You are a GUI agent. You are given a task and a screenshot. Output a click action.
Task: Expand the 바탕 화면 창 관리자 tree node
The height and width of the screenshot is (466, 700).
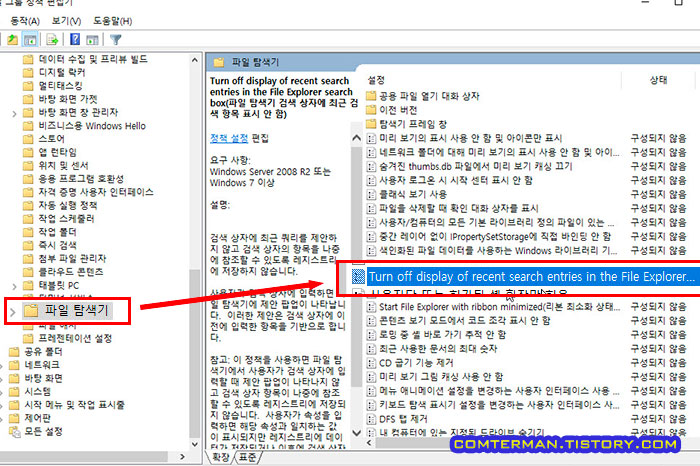click(x=14, y=113)
